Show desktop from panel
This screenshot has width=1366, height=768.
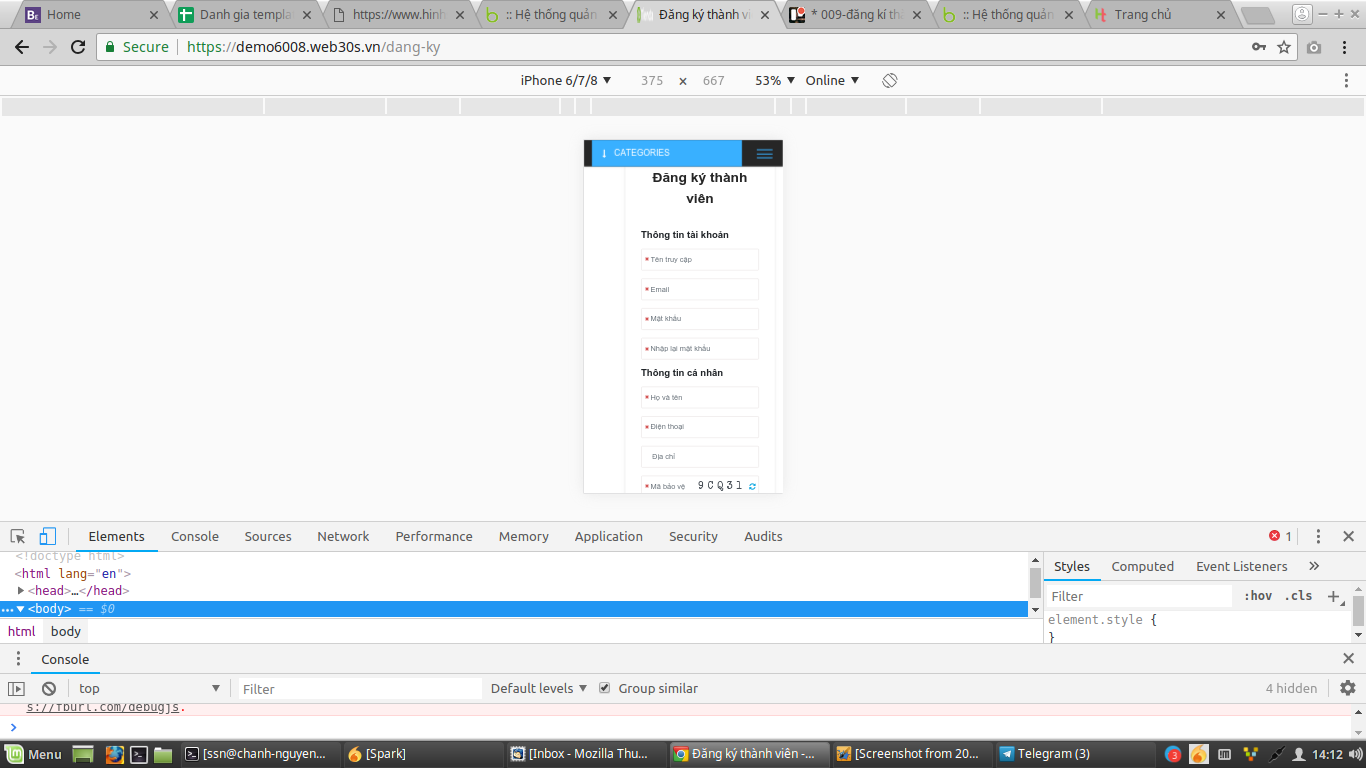83,754
